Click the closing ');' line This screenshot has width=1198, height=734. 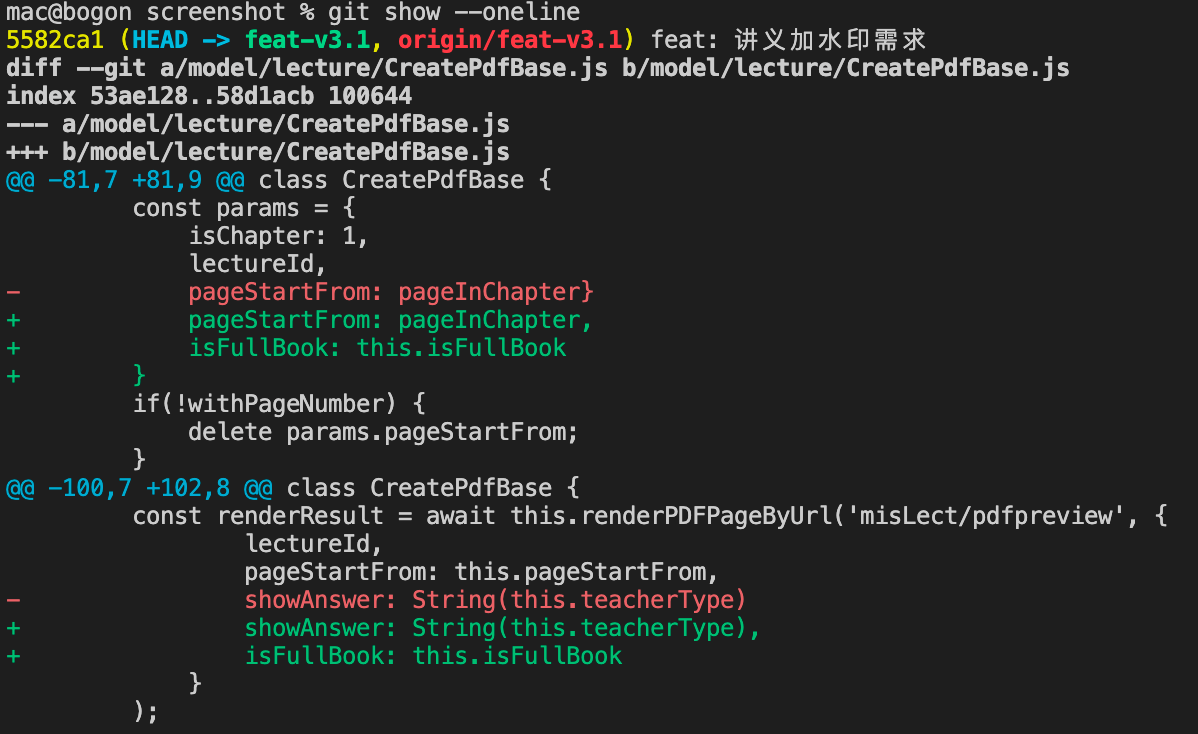146,712
